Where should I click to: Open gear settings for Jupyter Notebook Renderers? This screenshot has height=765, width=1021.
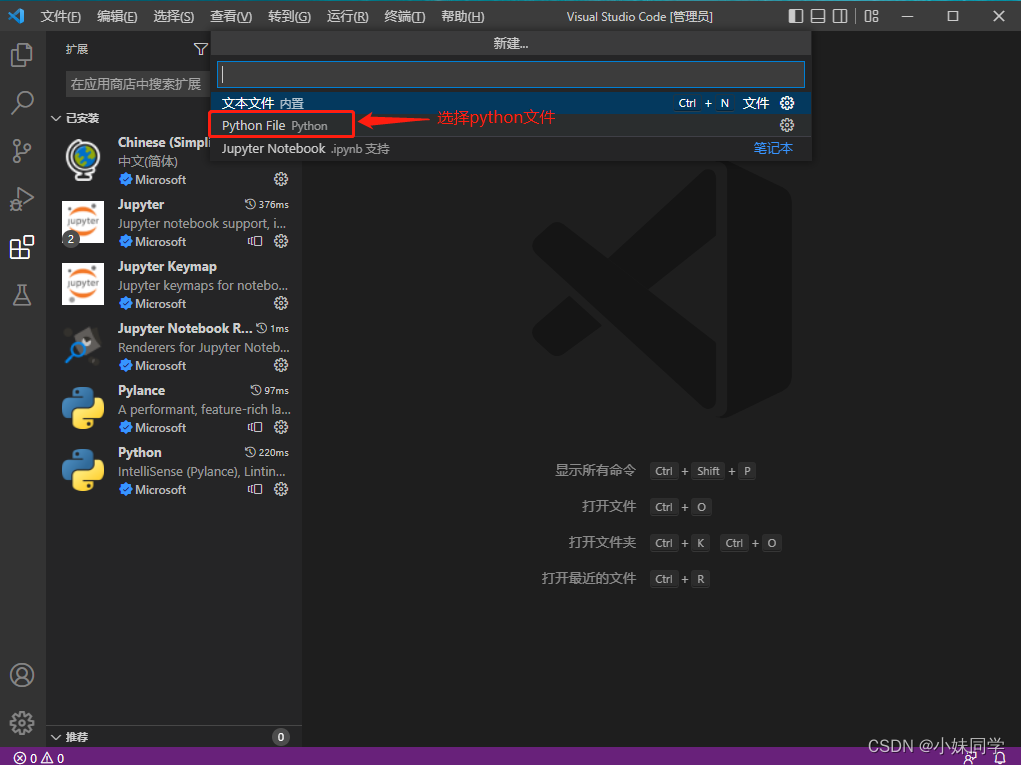click(281, 365)
